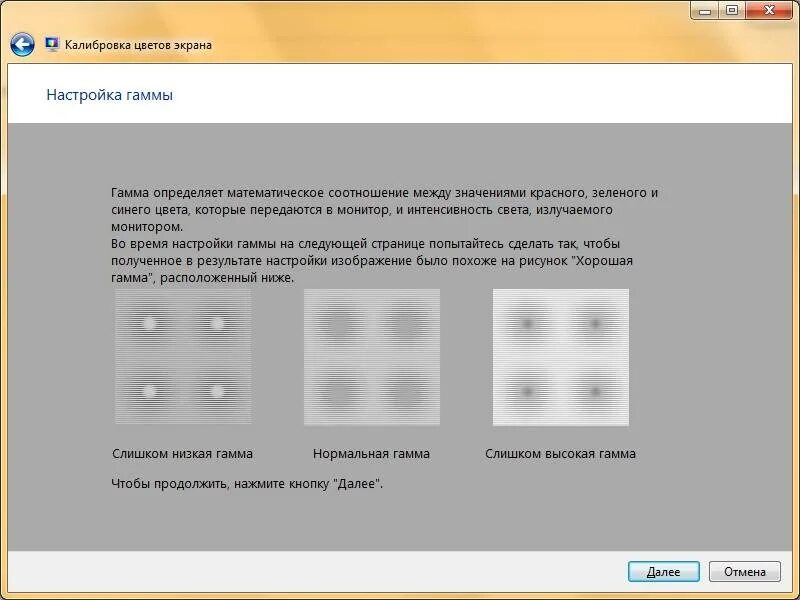Click the text about pressing Далее to continue

[x=247, y=484]
